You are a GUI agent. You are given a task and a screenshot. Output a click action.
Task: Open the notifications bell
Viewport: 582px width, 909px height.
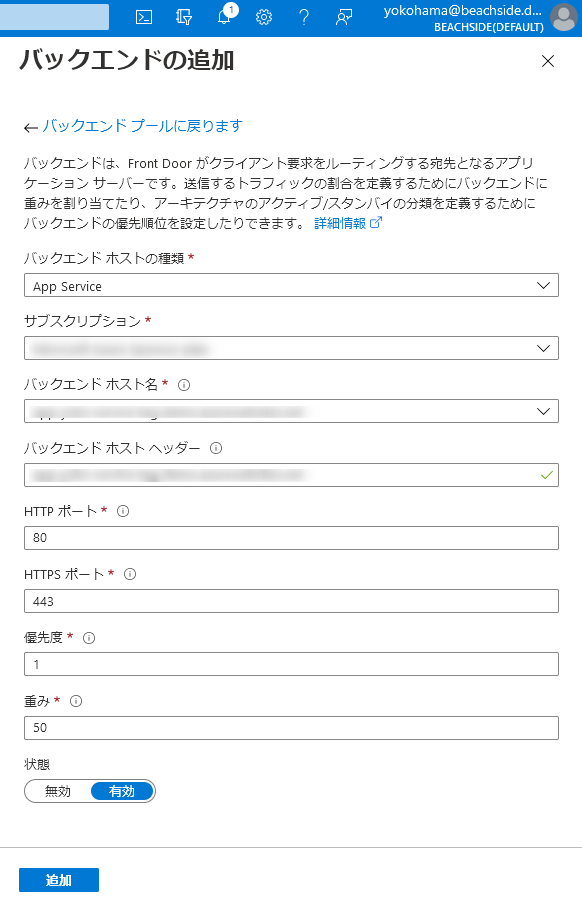point(223,17)
